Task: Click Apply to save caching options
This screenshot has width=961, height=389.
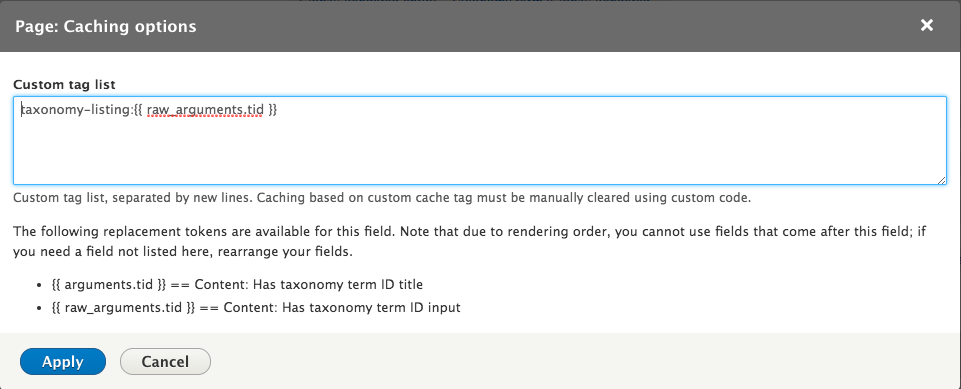Action: (x=63, y=361)
